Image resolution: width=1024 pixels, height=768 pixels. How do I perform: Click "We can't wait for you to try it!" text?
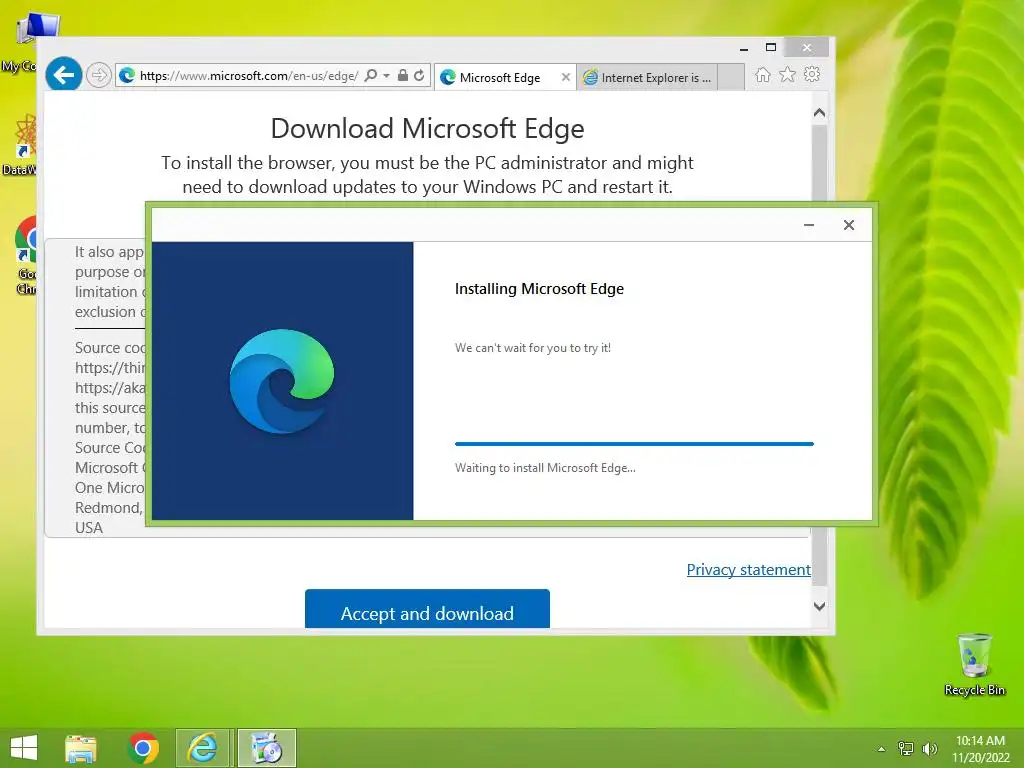click(x=533, y=348)
